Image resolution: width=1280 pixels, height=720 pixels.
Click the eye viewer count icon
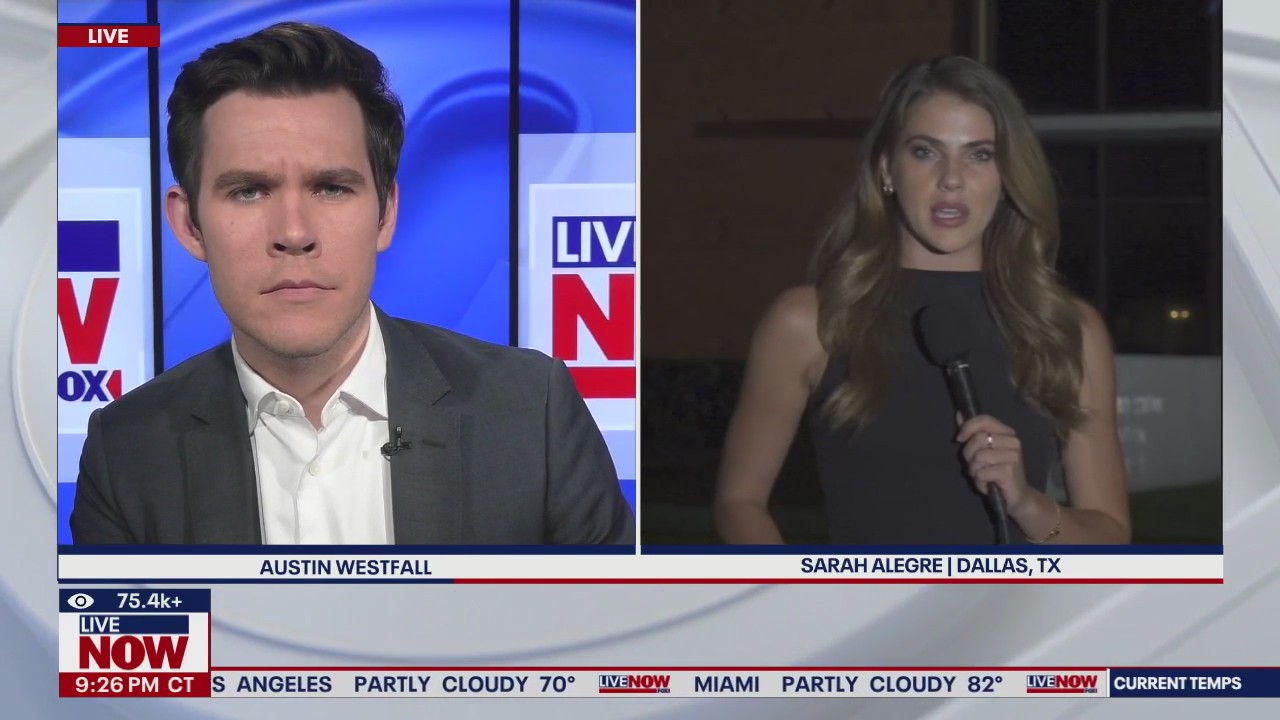pos(81,601)
